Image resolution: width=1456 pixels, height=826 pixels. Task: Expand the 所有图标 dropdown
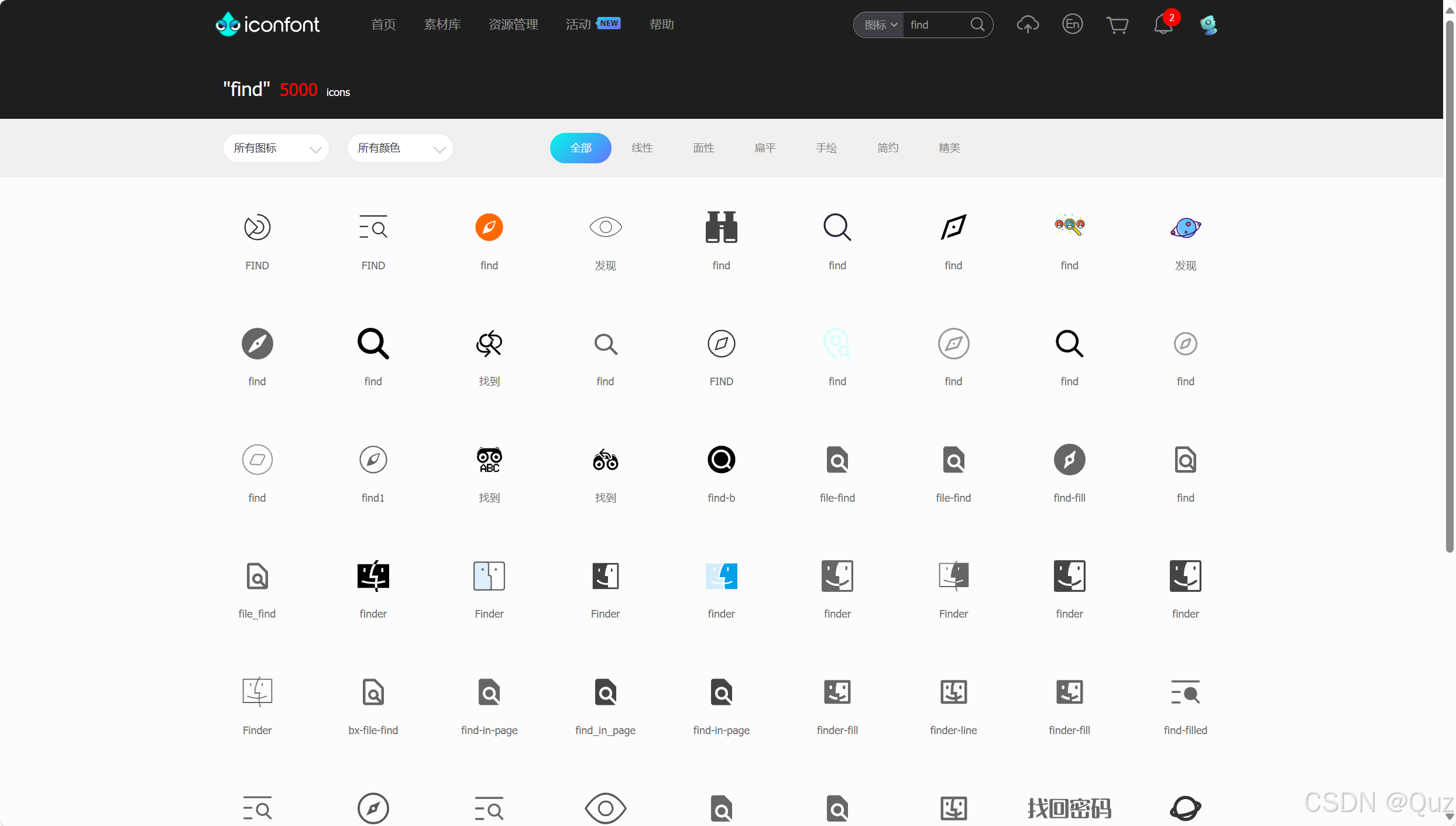(276, 148)
